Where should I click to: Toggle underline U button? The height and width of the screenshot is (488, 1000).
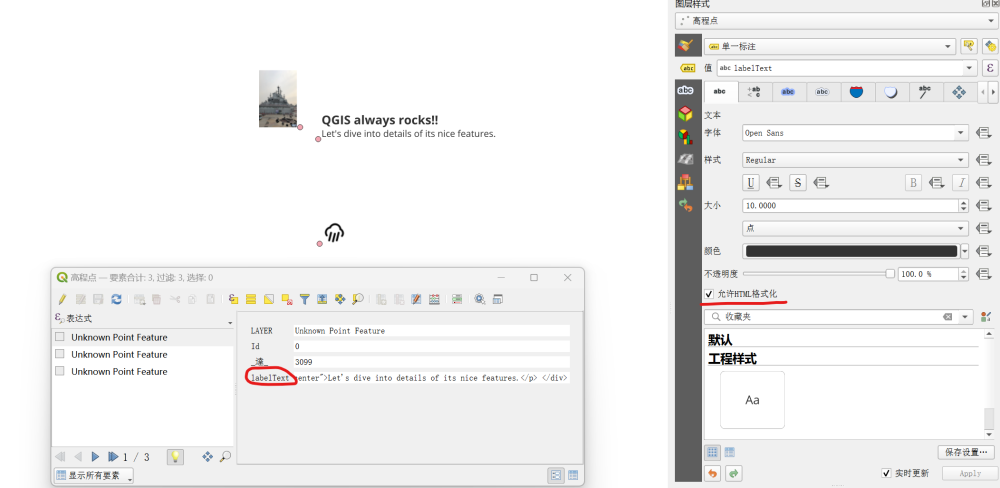pos(751,183)
